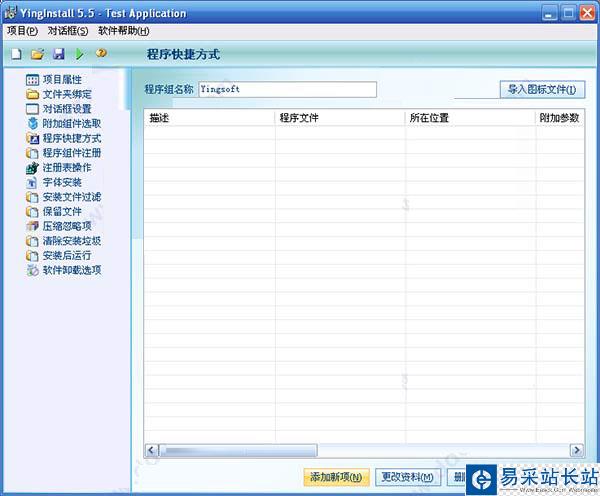The height and width of the screenshot is (496, 600).
Task: Select 安装文件过滤 in the sidebar
Action: (x=72, y=197)
